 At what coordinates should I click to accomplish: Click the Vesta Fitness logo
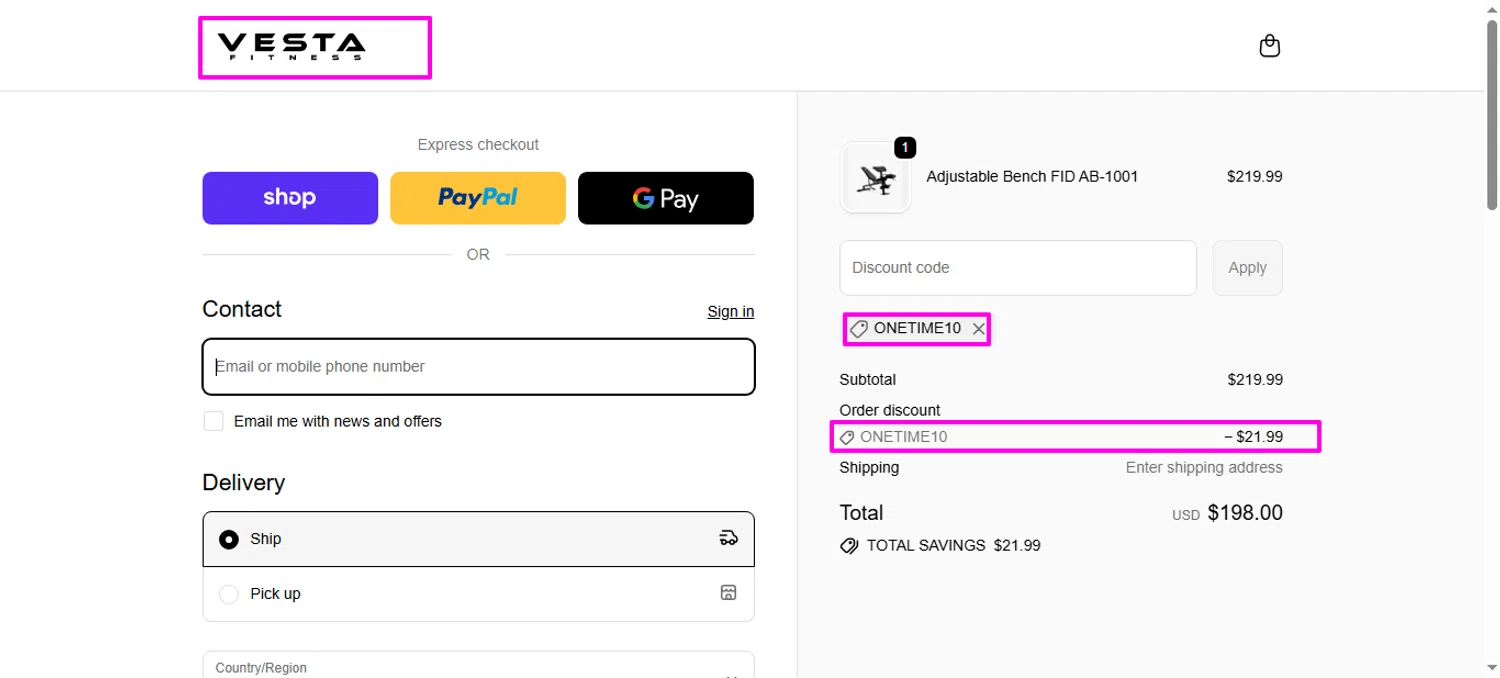point(292,47)
